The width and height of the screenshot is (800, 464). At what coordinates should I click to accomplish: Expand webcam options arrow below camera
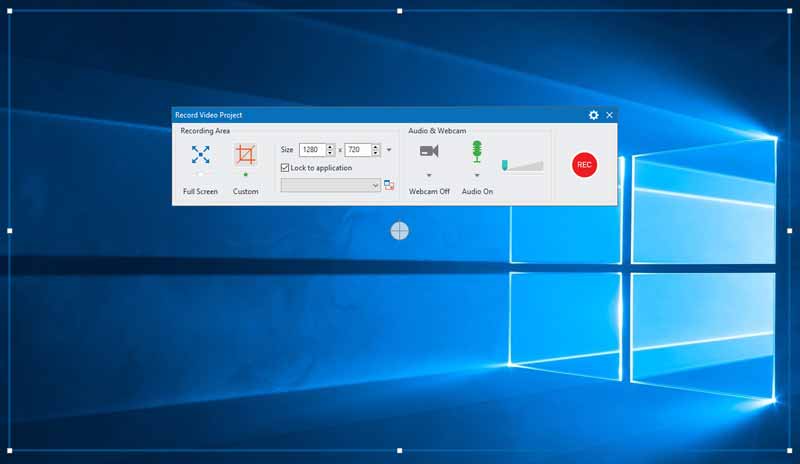pos(429,175)
